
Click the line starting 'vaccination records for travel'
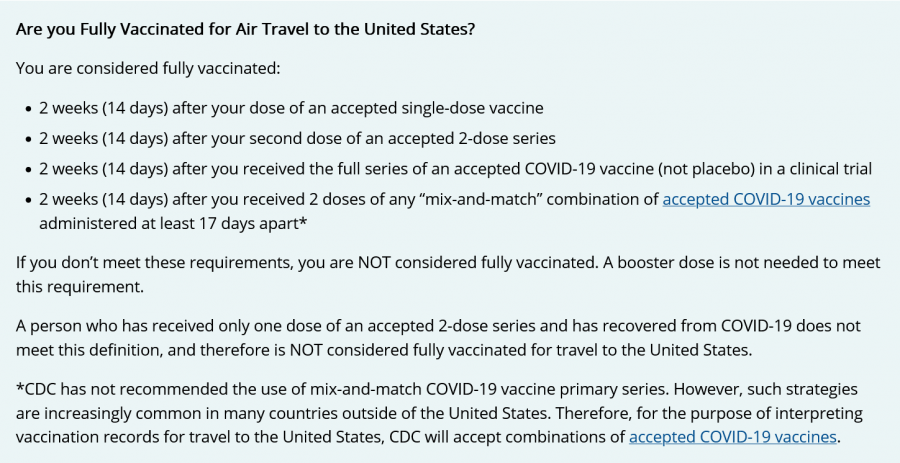(320, 437)
